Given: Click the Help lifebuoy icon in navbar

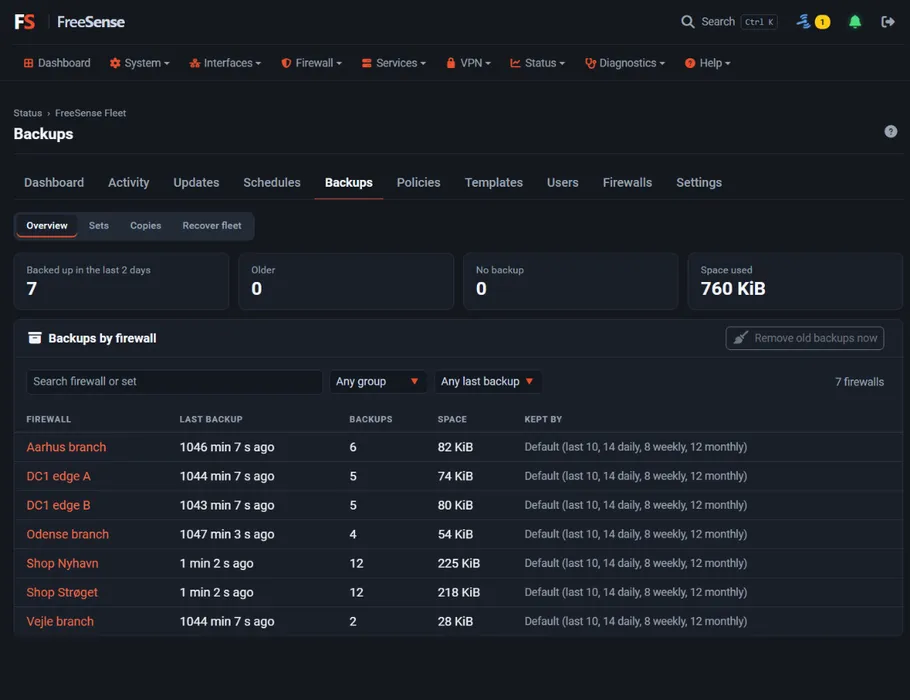Looking at the screenshot, I should pyautogui.click(x=689, y=63).
